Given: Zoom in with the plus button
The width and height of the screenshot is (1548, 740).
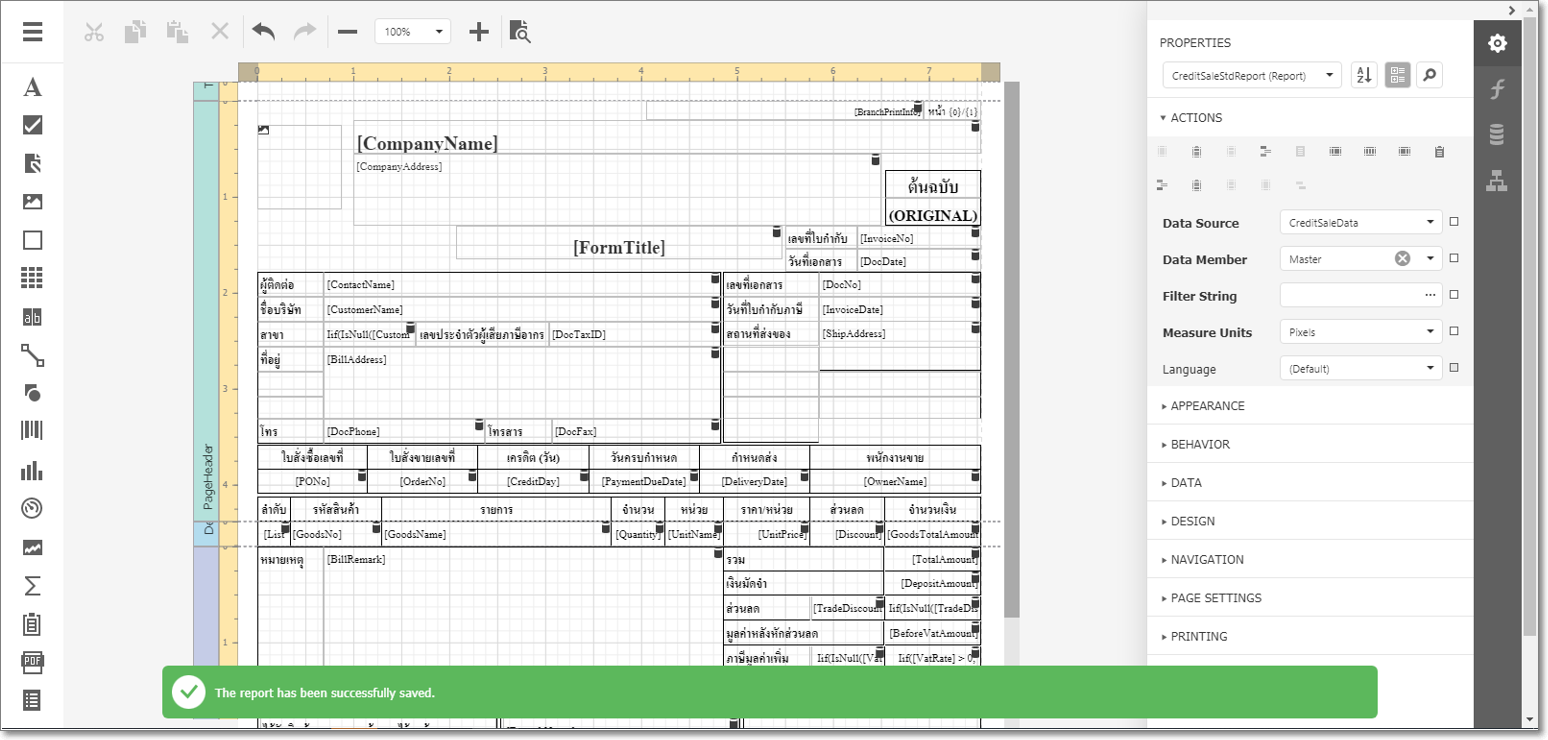Looking at the screenshot, I should (x=479, y=32).
